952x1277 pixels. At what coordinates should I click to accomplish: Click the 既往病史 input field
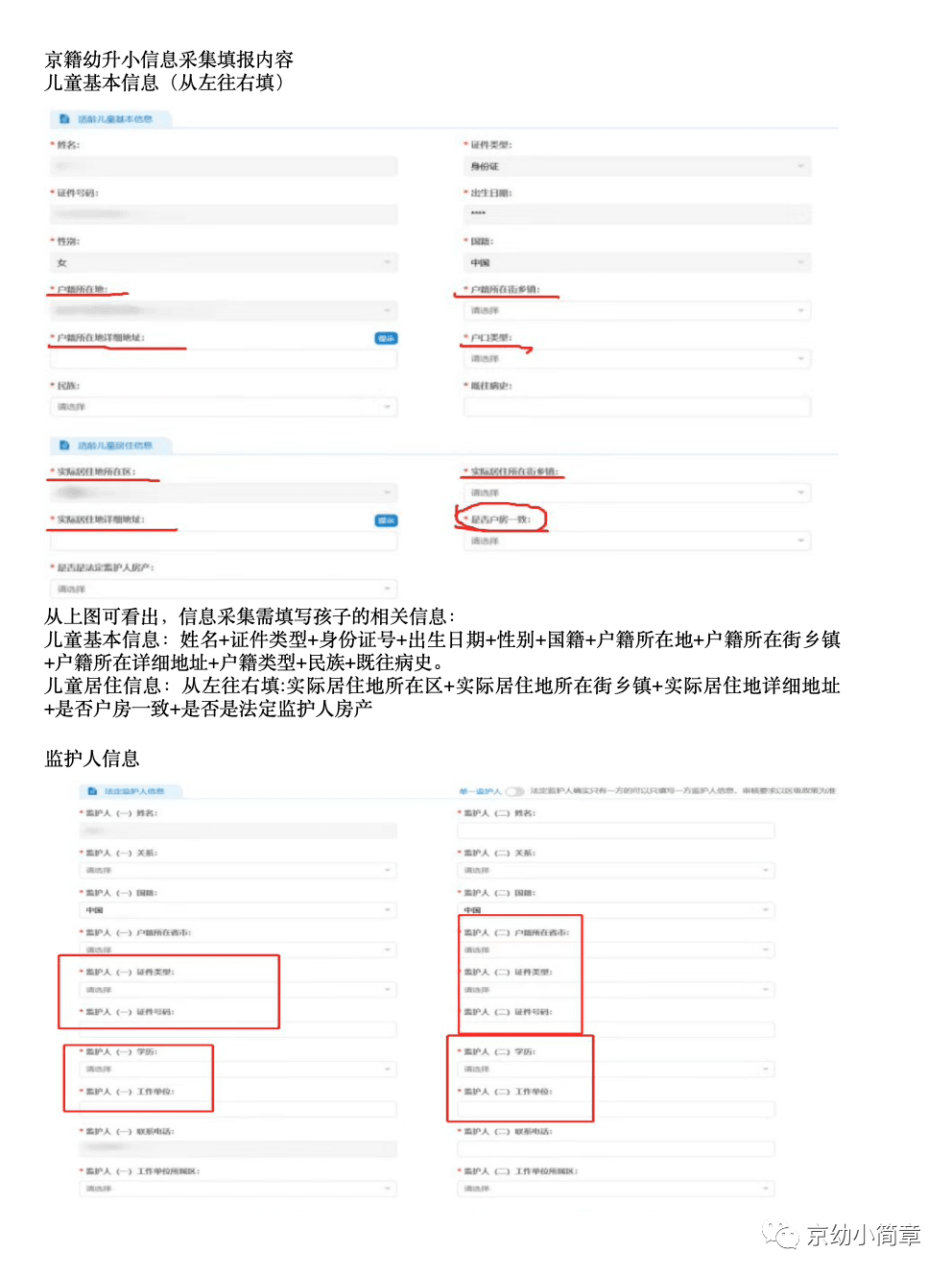pyautogui.click(x=637, y=407)
